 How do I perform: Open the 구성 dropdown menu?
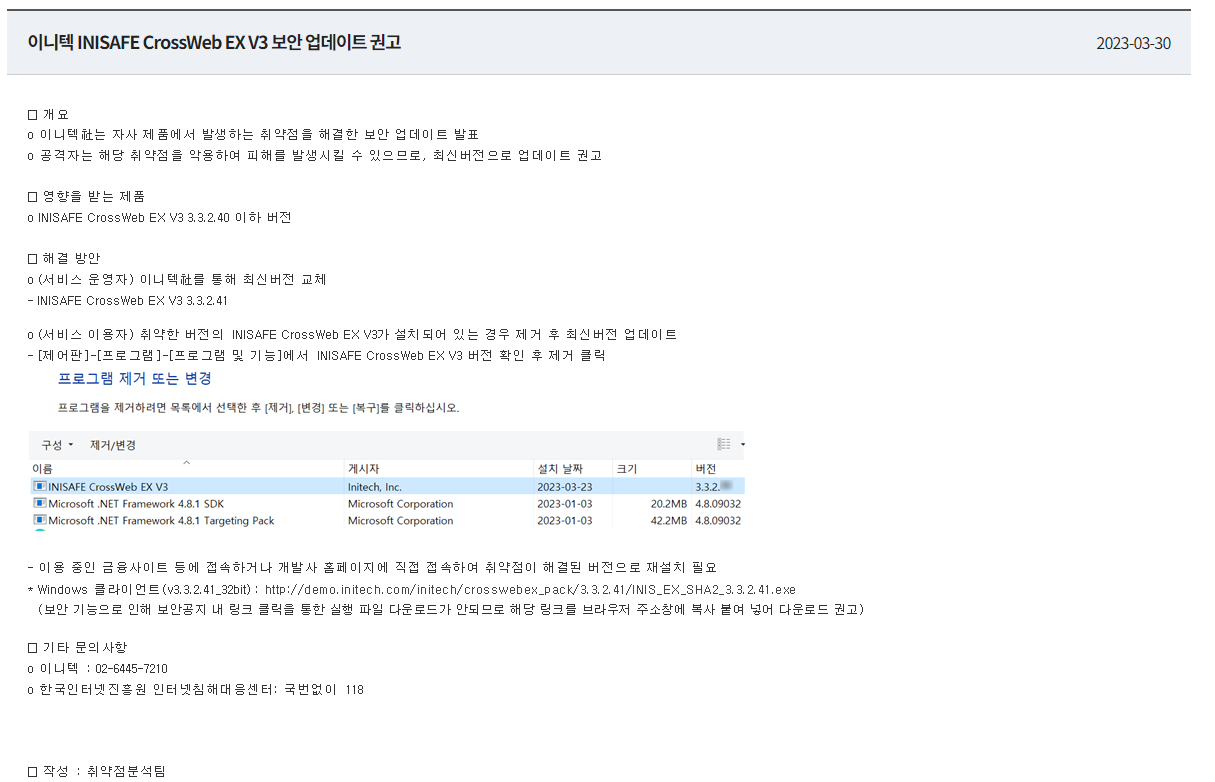pyautogui.click(x=57, y=445)
